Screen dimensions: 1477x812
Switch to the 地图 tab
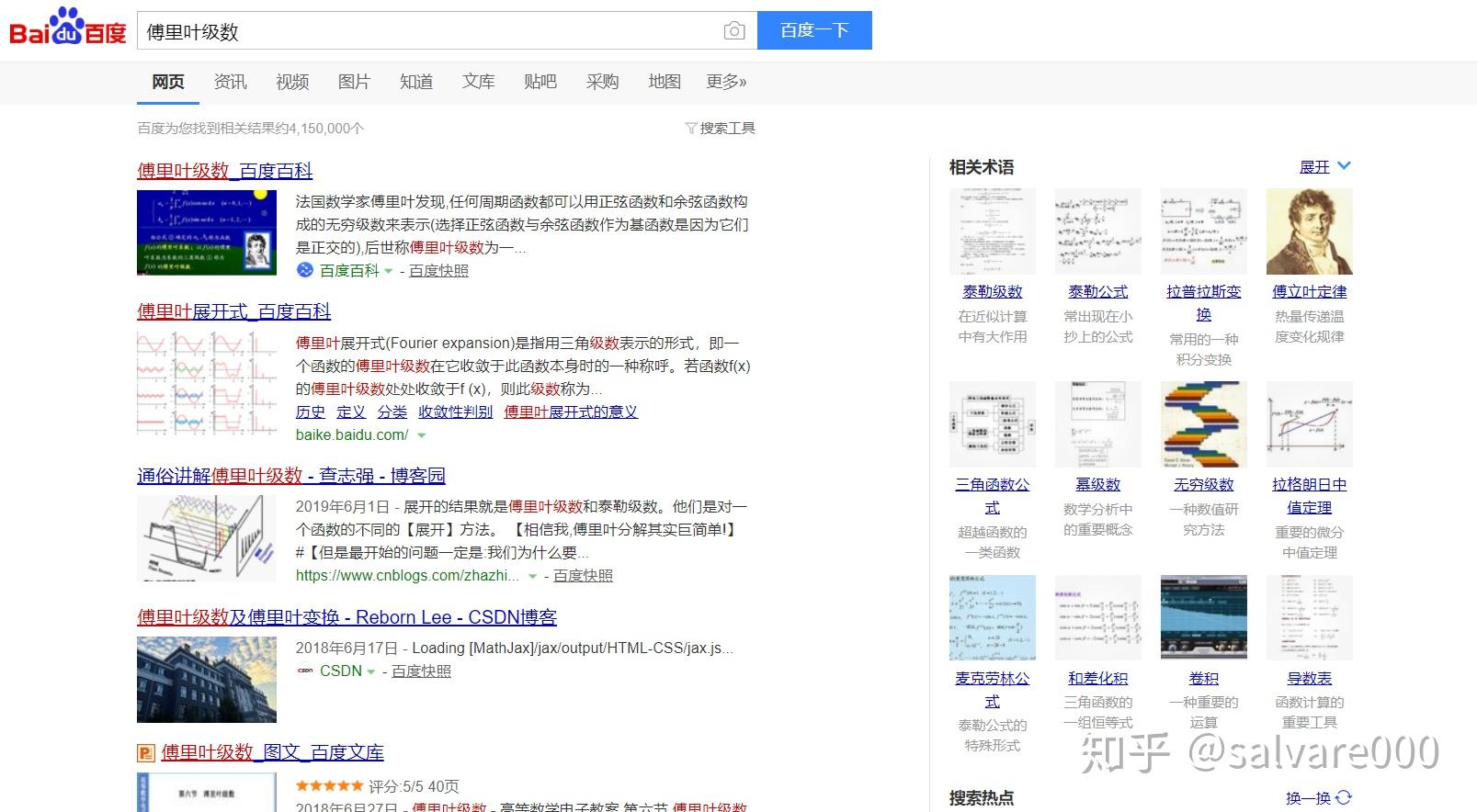(x=665, y=82)
